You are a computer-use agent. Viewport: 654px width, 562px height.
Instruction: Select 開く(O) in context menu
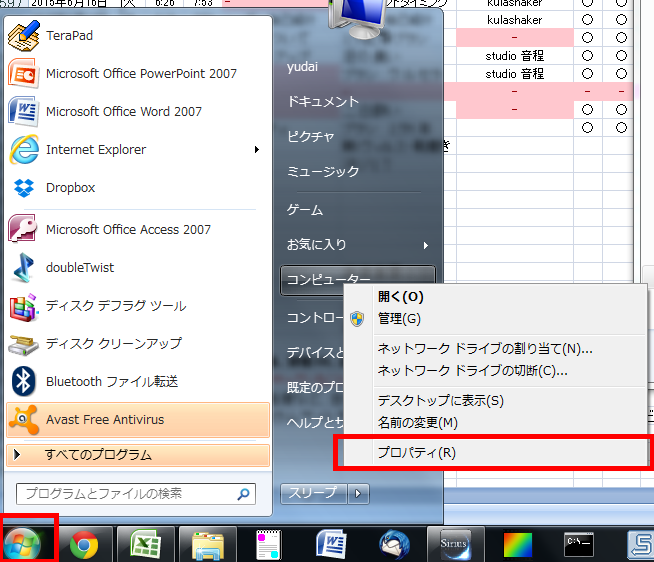coord(401,297)
